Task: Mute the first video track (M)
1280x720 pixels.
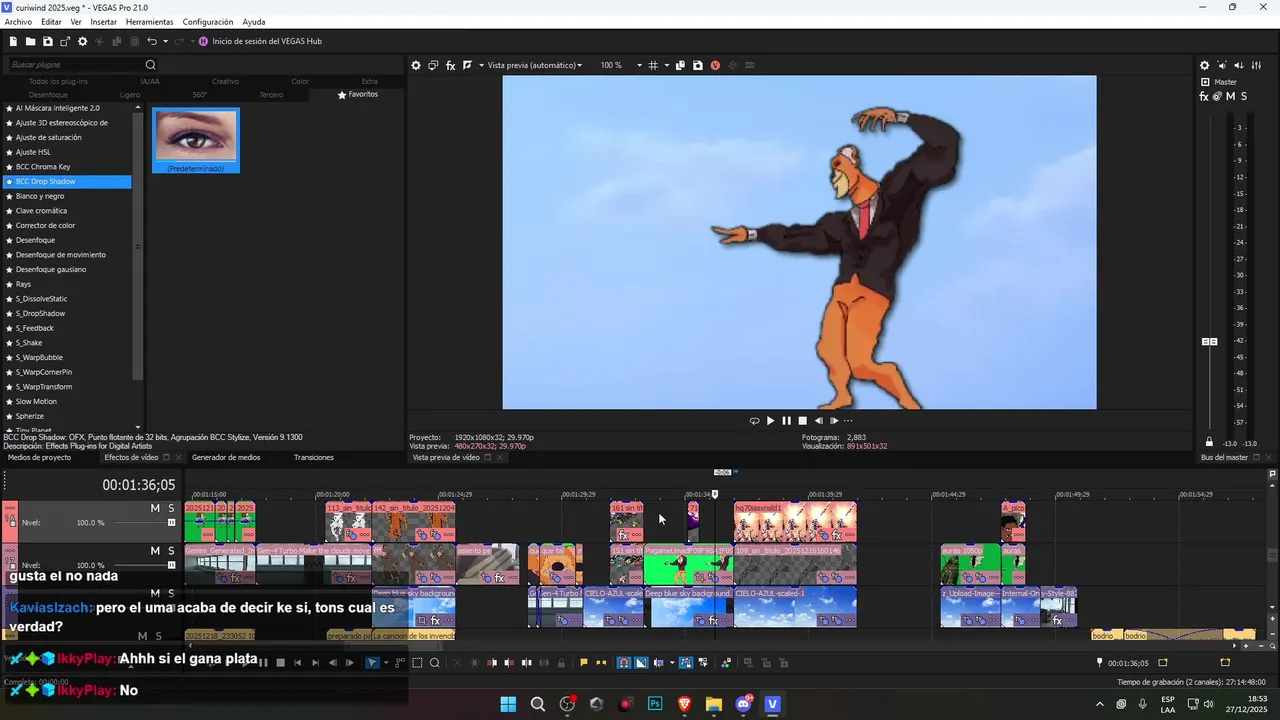Action: click(155, 508)
